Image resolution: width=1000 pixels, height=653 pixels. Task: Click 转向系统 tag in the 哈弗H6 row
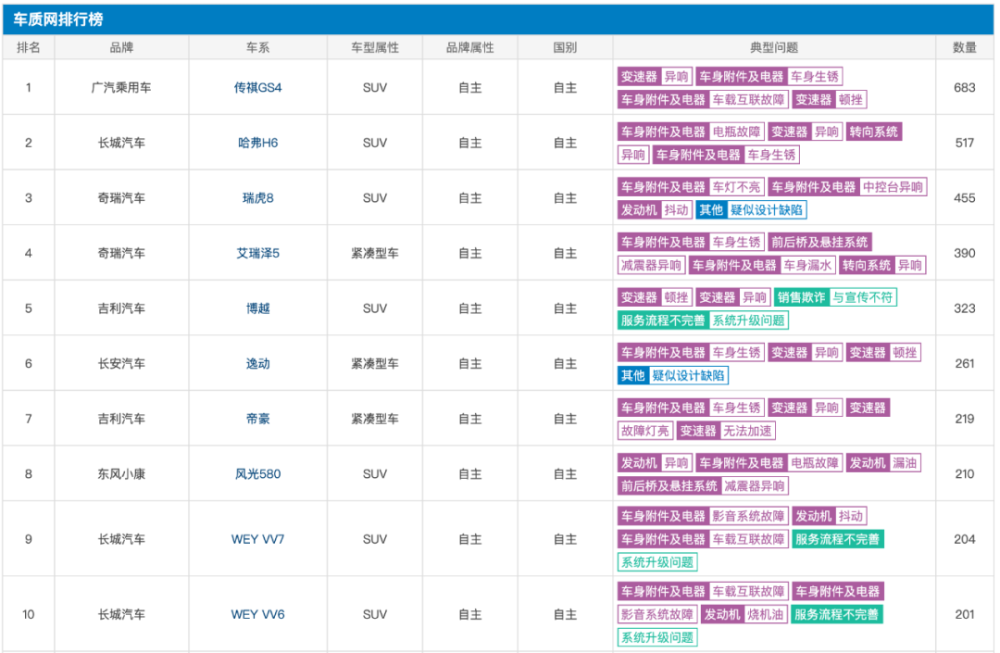[874, 132]
